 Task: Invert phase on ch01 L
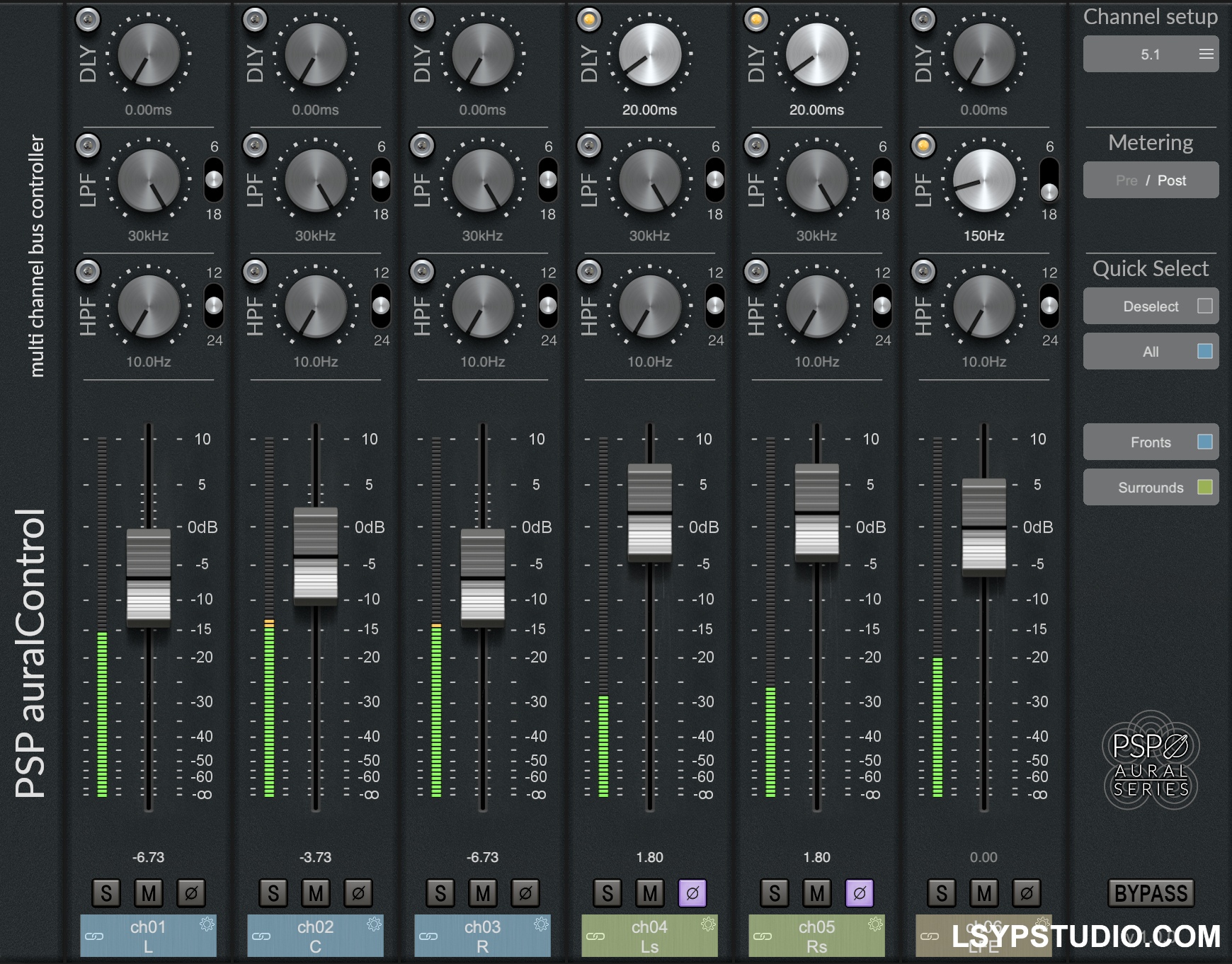(x=191, y=893)
